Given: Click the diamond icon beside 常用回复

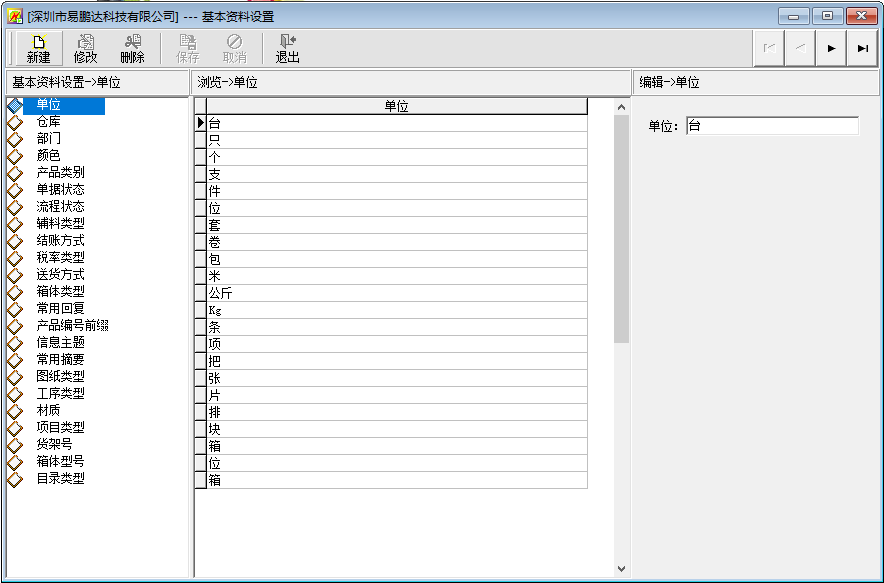Looking at the screenshot, I should click(x=15, y=309).
